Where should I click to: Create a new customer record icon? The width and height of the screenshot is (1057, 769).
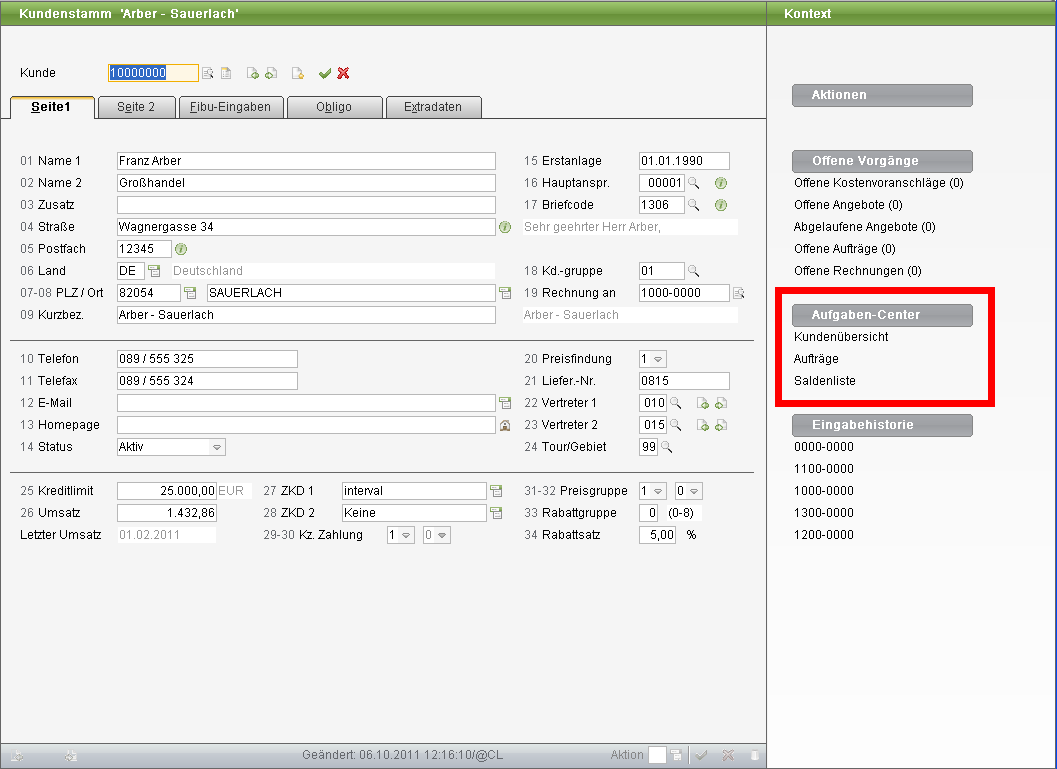pyautogui.click(x=297, y=73)
